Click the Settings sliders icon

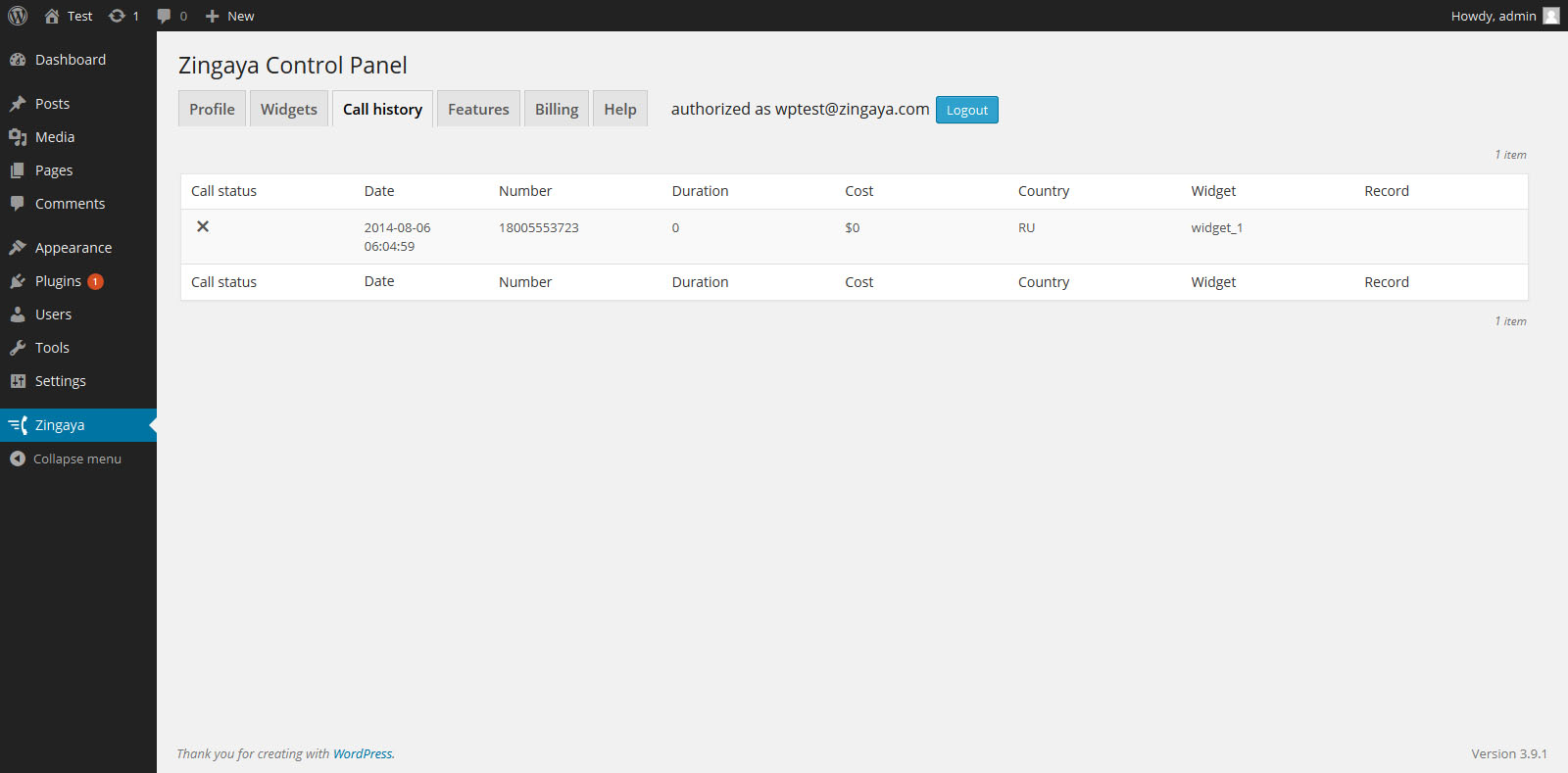point(18,381)
